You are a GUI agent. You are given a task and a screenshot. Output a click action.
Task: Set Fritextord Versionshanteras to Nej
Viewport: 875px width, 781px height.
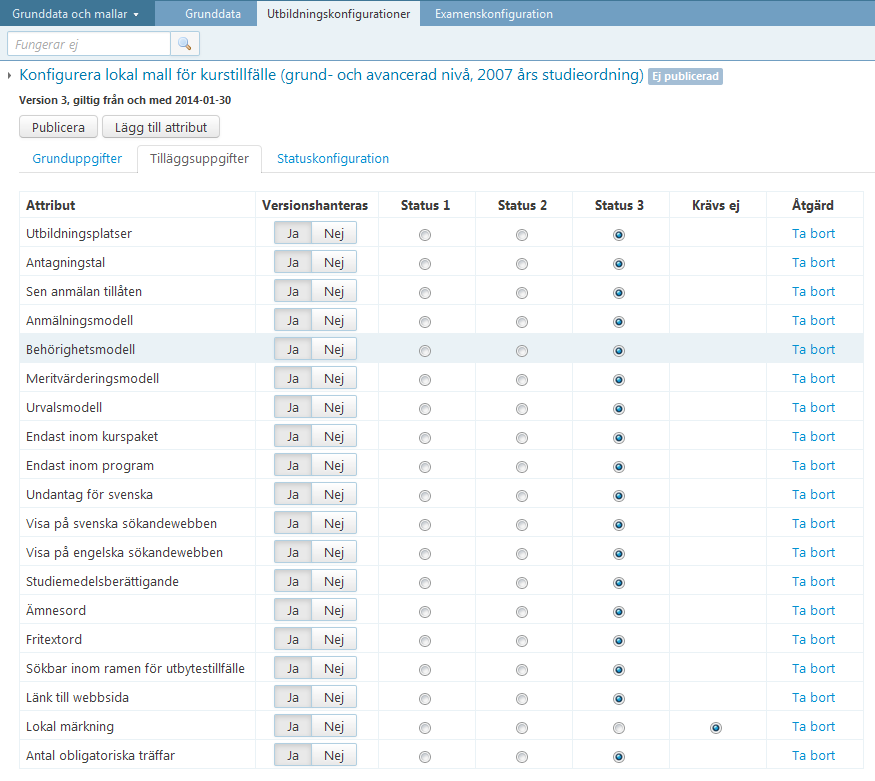coord(334,639)
